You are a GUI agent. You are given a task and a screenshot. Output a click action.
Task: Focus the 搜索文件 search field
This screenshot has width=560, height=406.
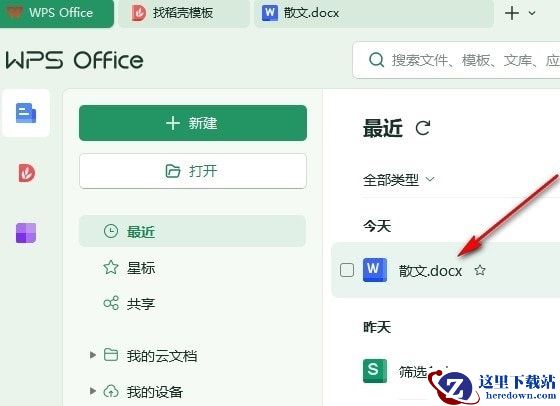[456, 60]
